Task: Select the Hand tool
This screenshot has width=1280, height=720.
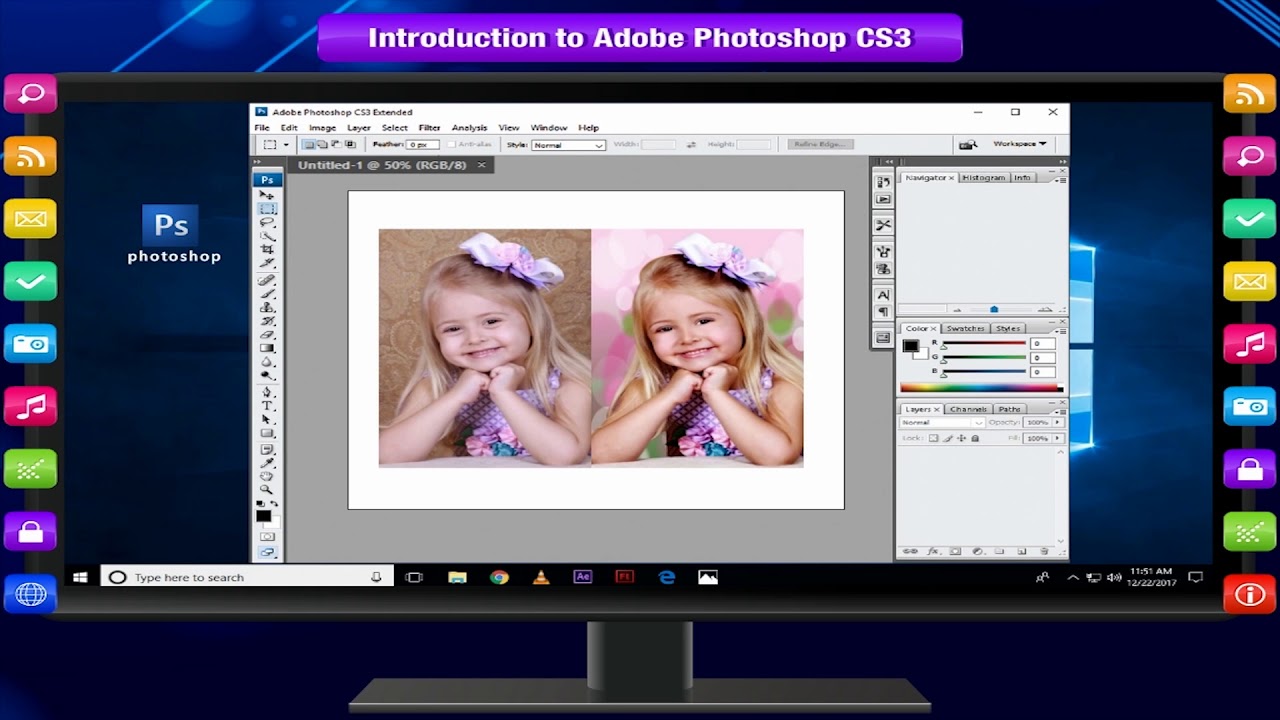Action: 267,476
